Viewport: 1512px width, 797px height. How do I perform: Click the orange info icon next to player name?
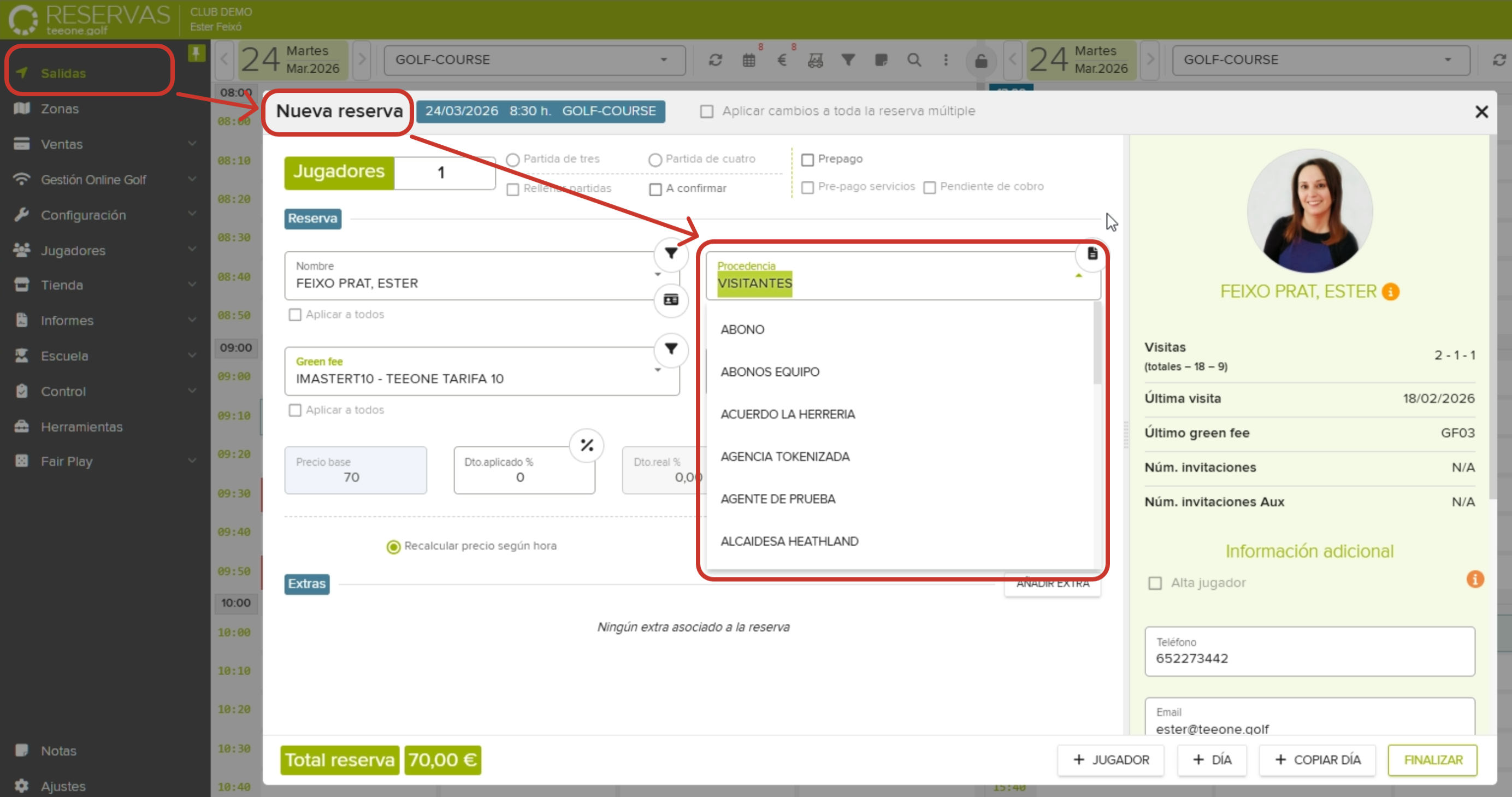click(1390, 292)
